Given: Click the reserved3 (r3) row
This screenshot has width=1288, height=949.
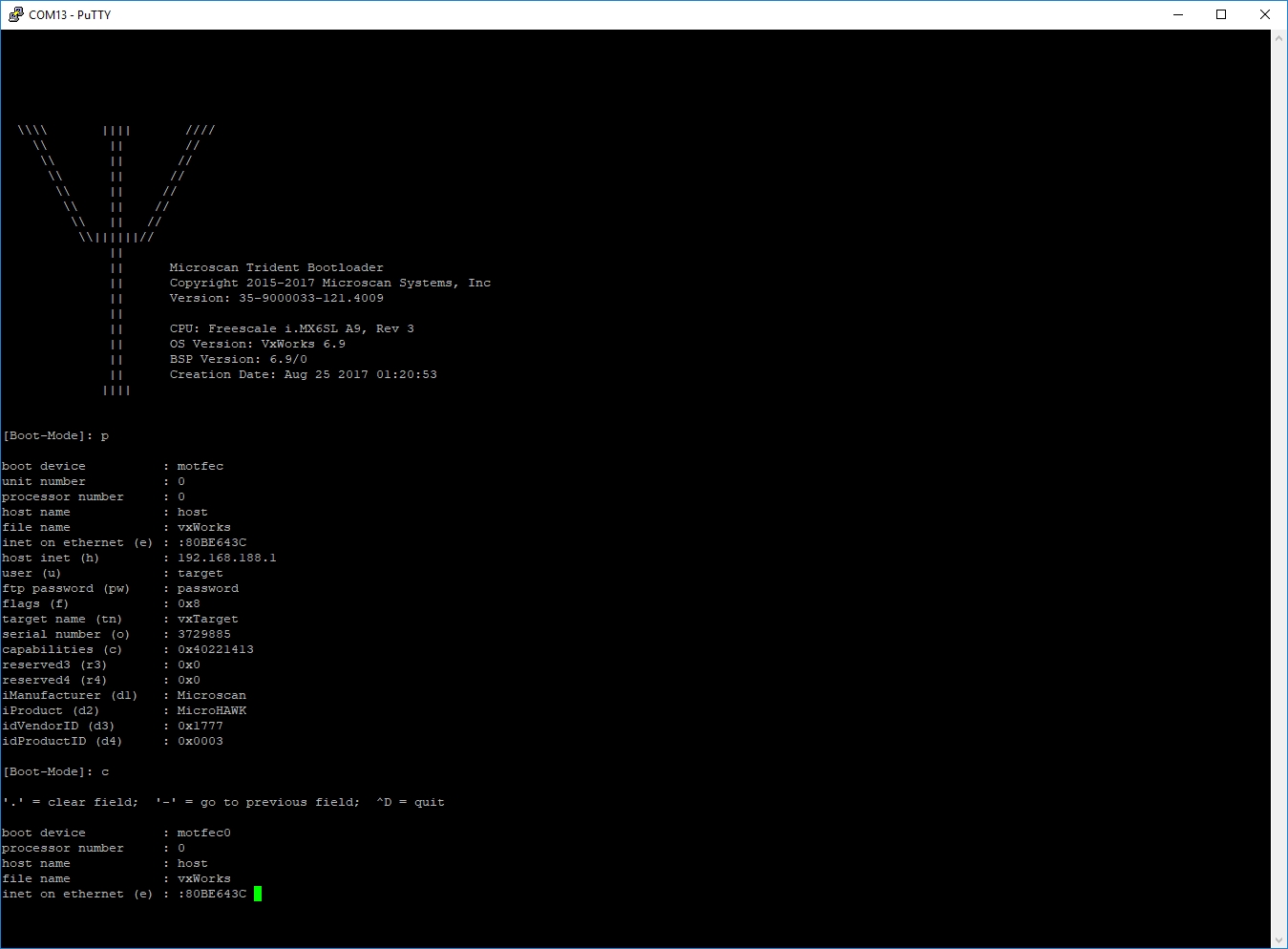Looking at the screenshot, I should point(101,664).
